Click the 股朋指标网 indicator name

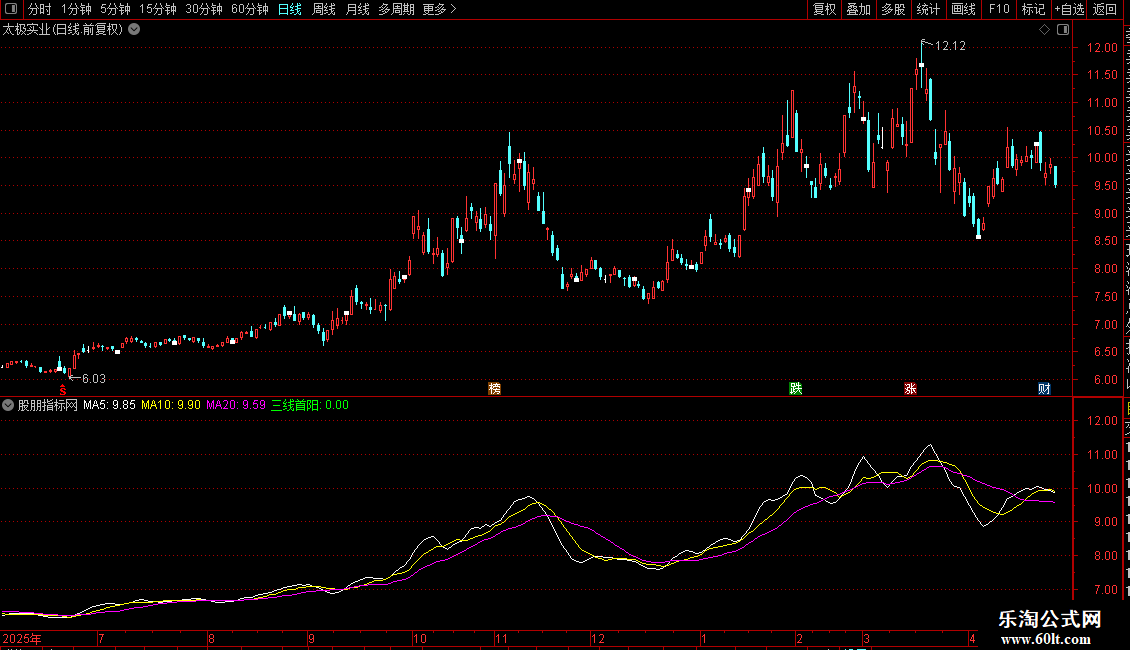tap(48, 405)
